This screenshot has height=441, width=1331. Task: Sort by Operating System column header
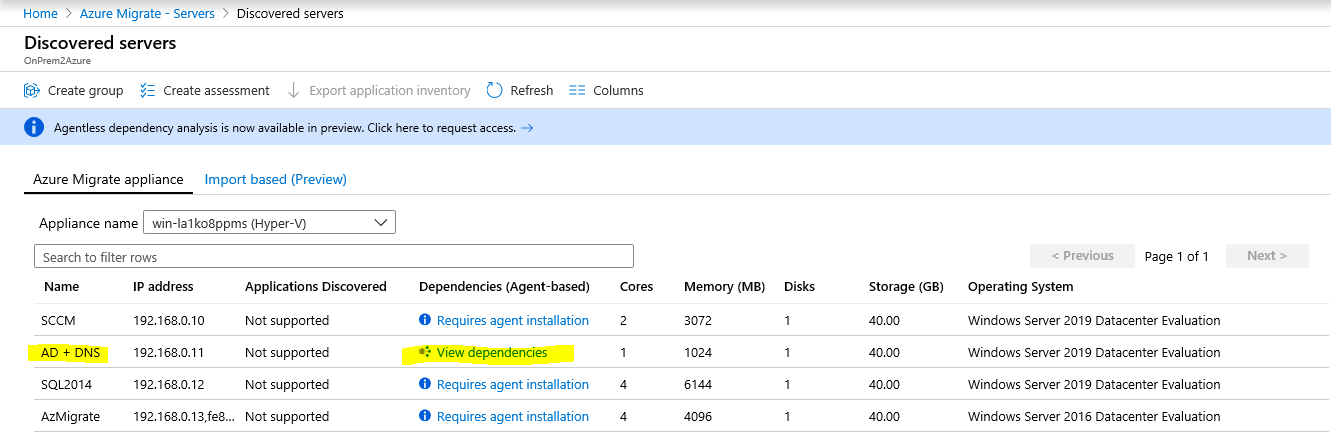1021,286
